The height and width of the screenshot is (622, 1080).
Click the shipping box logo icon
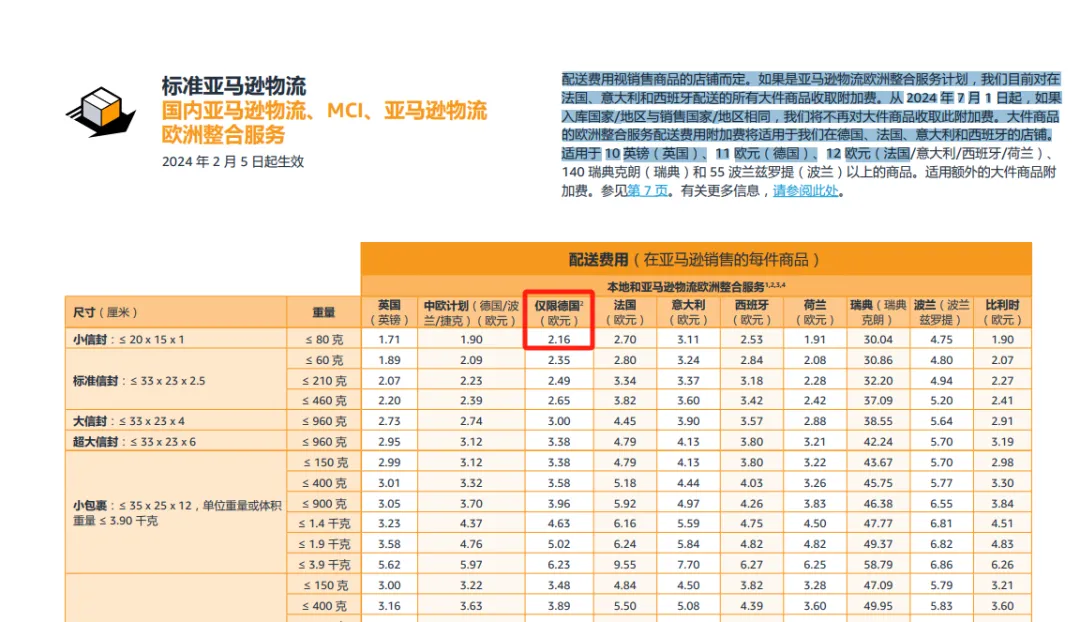[x=101, y=112]
